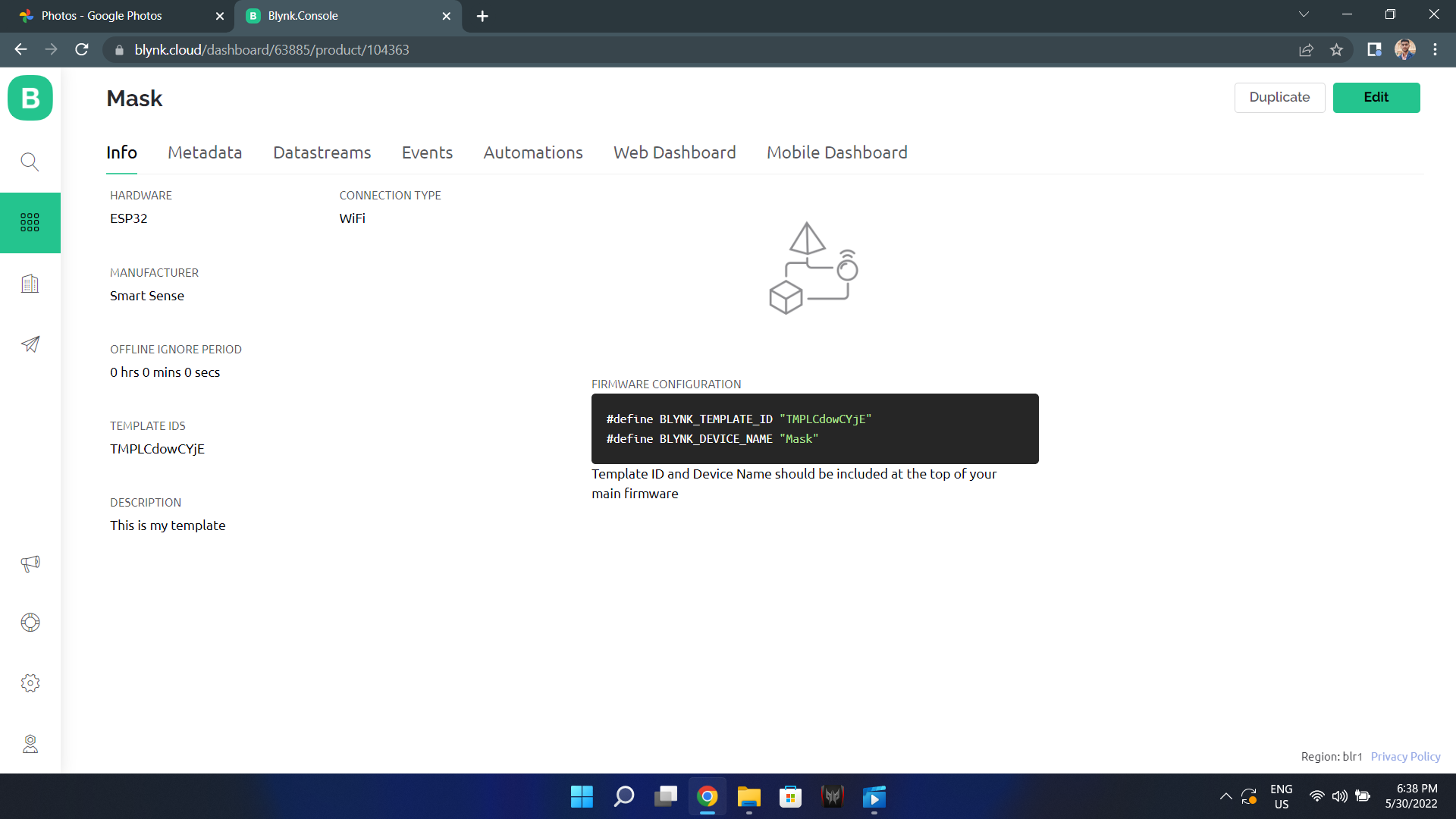Bookmark this page using the star icon
The width and height of the screenshot is (1456, 819).
(1337, 49)
